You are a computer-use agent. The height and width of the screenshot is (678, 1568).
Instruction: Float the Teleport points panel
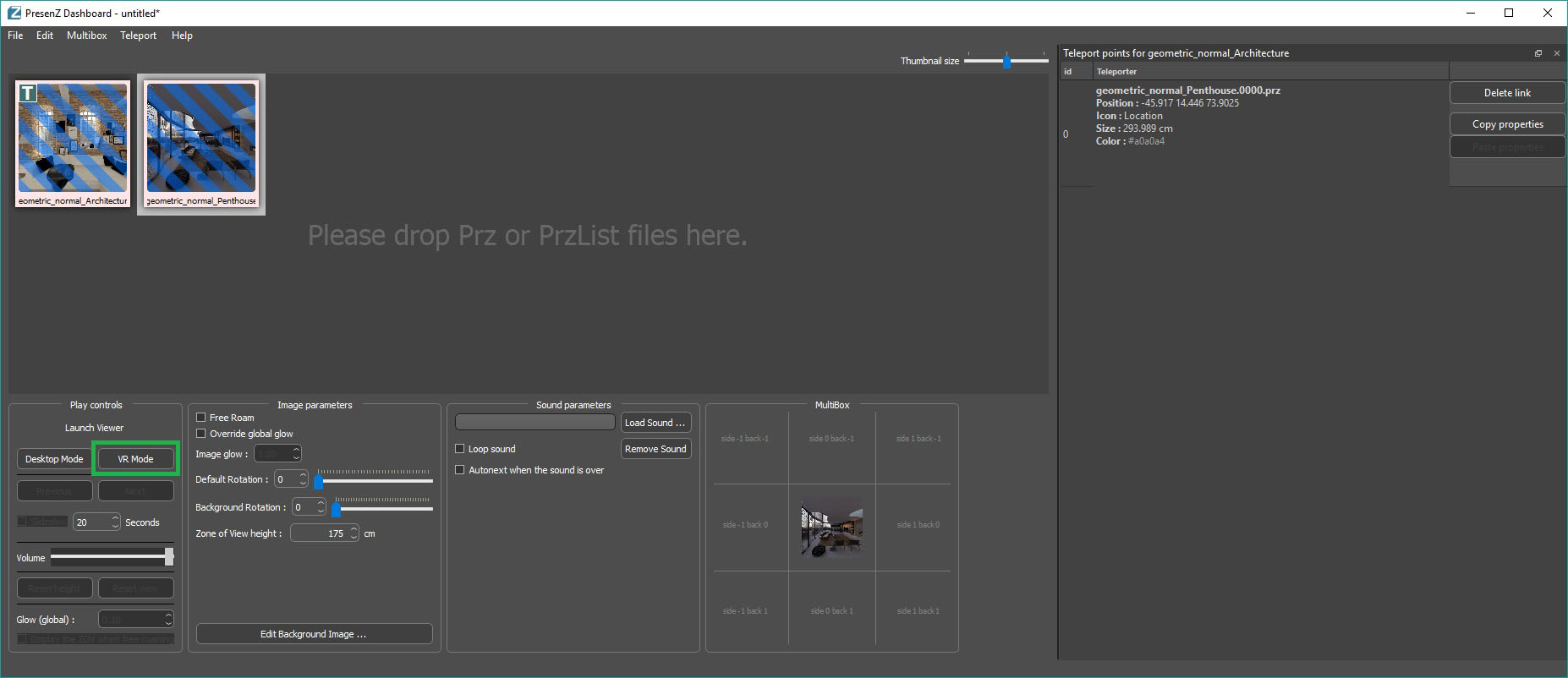1538,53
